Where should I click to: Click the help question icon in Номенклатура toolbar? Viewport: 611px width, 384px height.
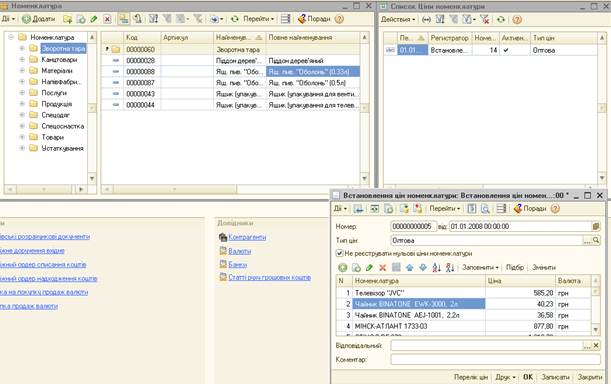point(339,19)
